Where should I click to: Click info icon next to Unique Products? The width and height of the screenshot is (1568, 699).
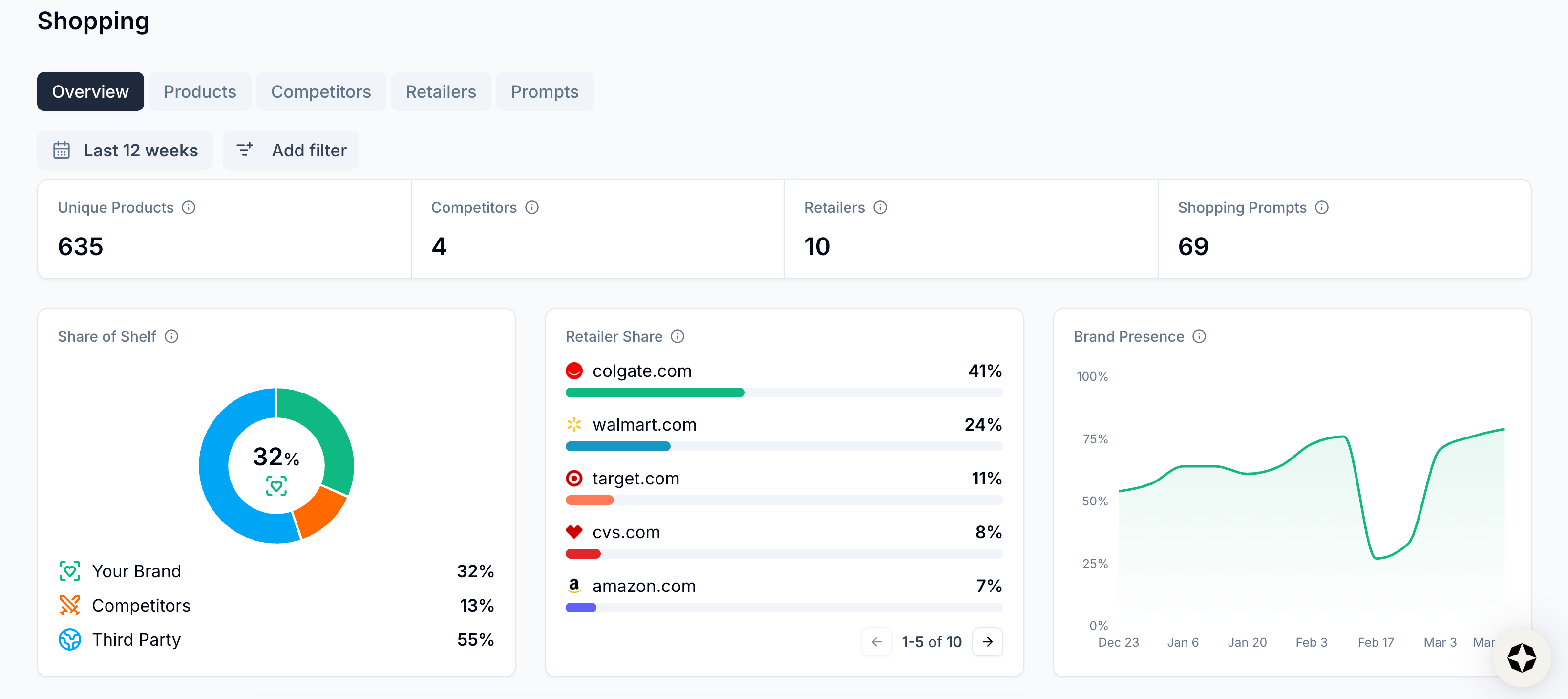point(189,208)
